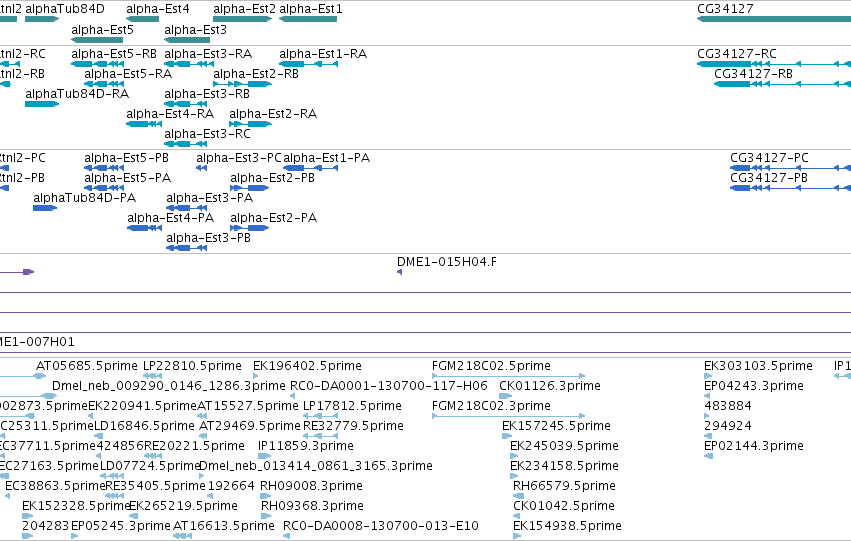Click Dmel_neb_013414_0861_3165.3prime label

click(316, 466)
